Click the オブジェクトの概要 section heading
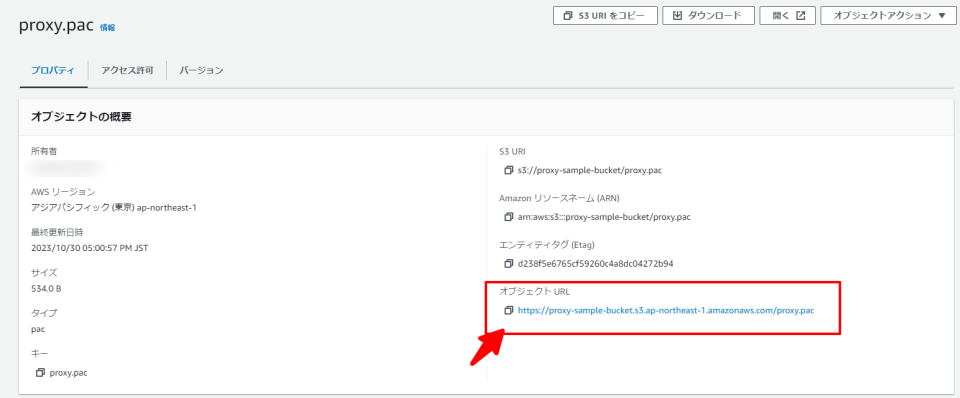 (x=81, y=117)
